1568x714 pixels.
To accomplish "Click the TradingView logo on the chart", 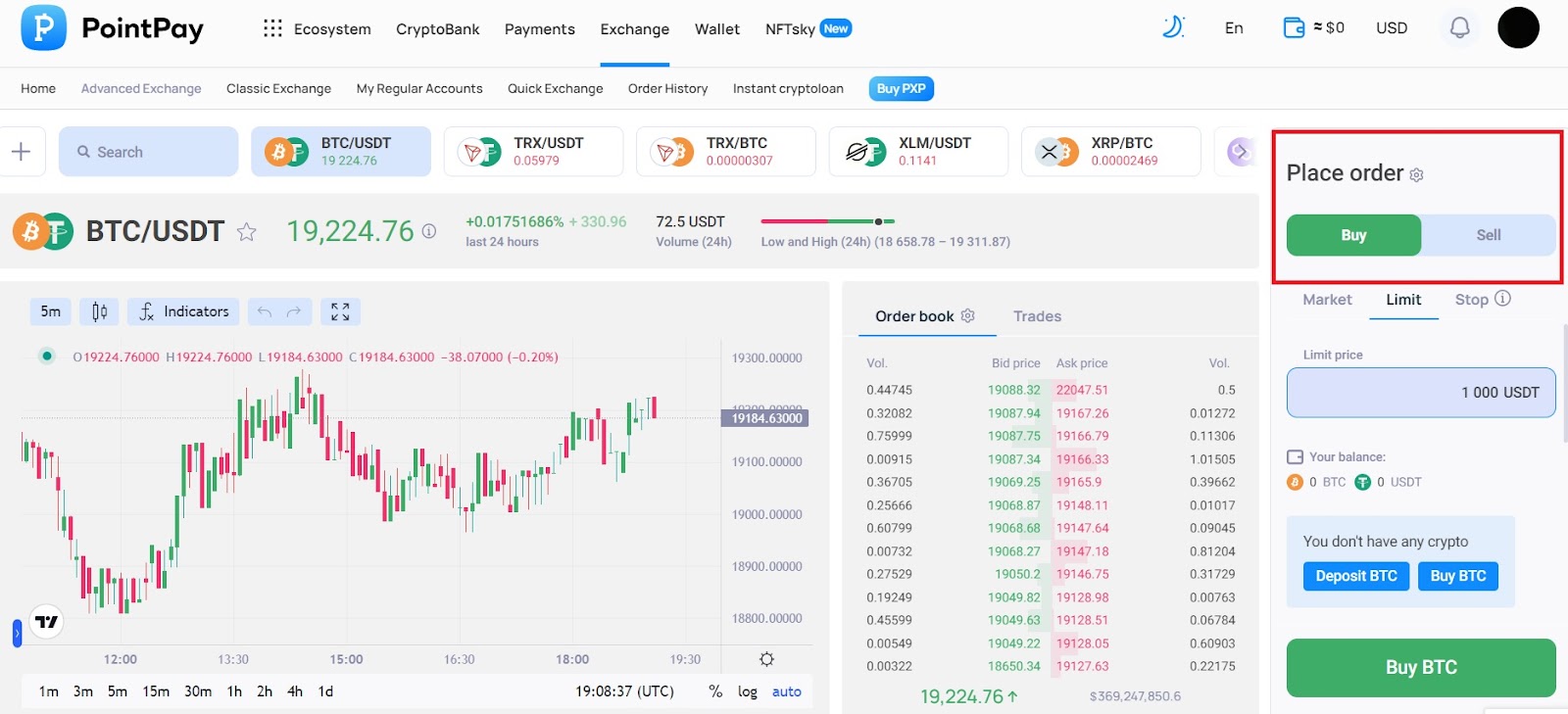I will click(x=46, y=622).
